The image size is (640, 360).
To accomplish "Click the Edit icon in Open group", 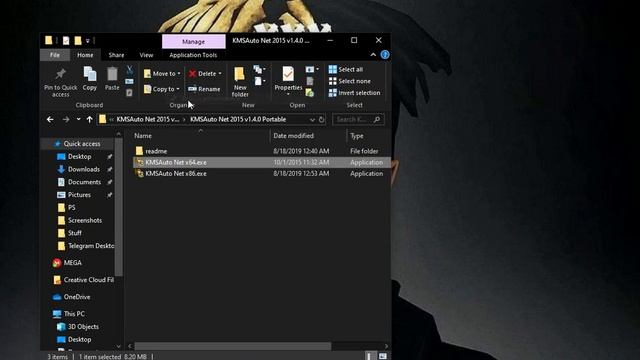I will point(310,81).
